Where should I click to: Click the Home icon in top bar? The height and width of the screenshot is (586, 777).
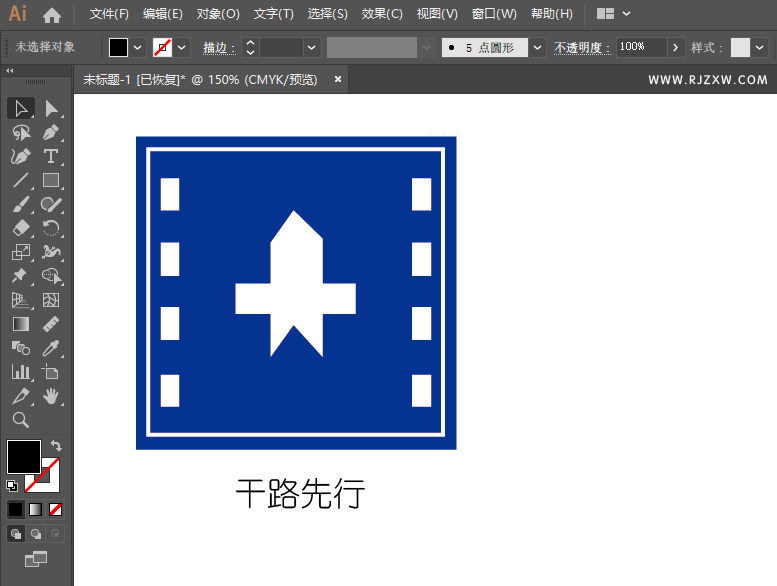click(52, 14)
